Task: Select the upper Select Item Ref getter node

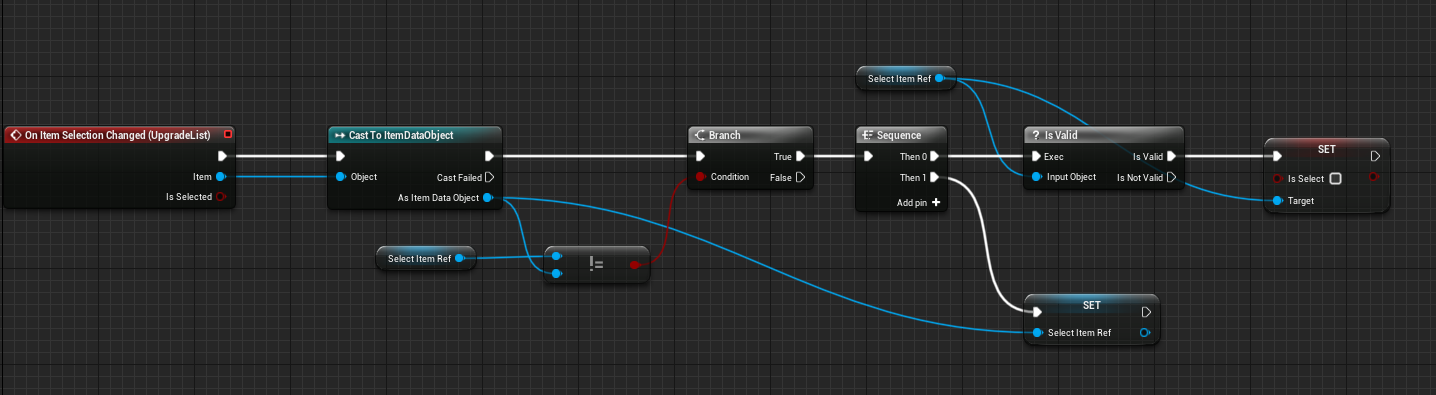Action: 907,78
